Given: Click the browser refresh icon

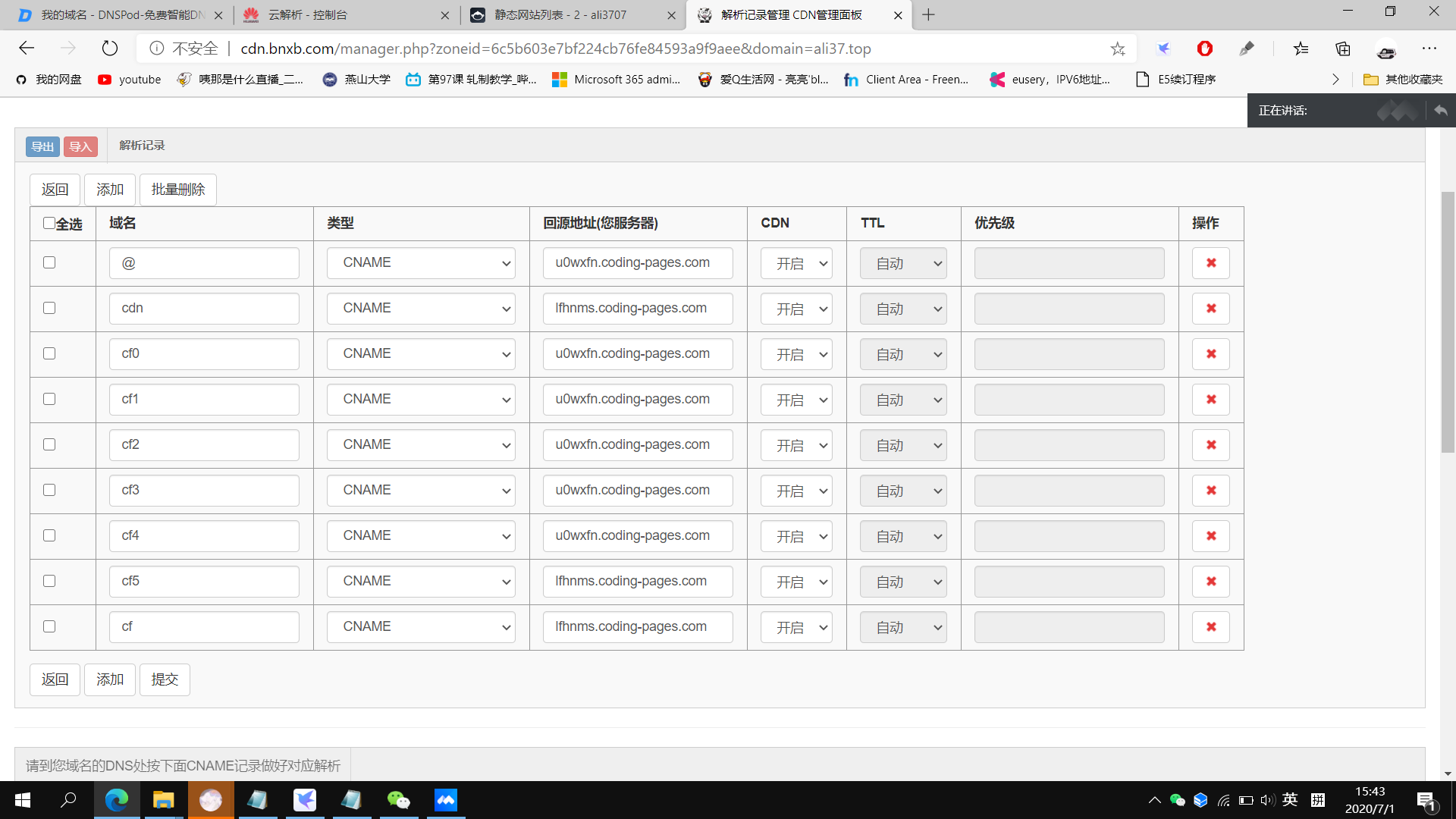Looking at the screenshot, I should 110,49.
